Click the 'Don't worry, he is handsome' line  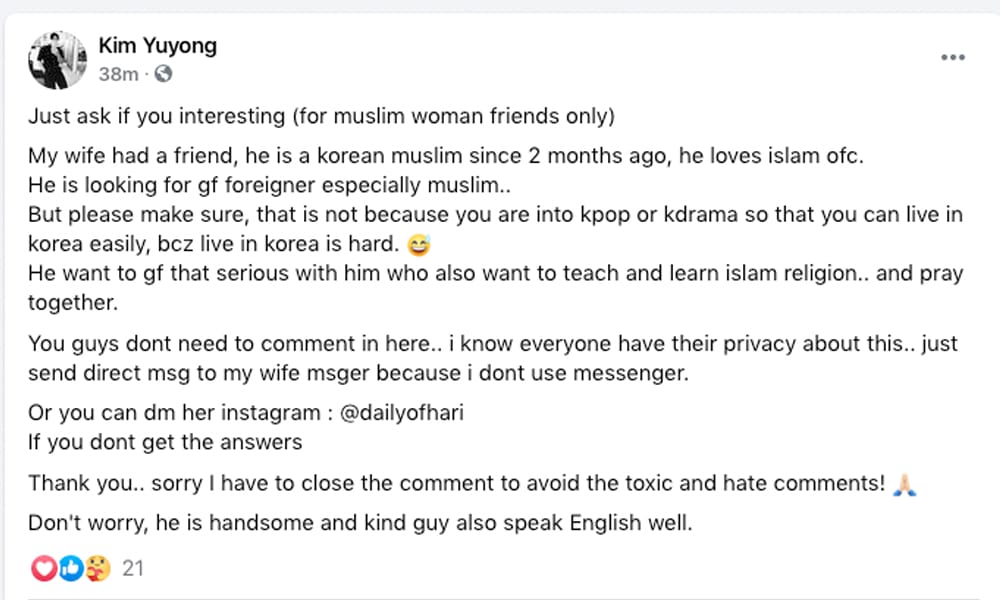click(360, 523)
